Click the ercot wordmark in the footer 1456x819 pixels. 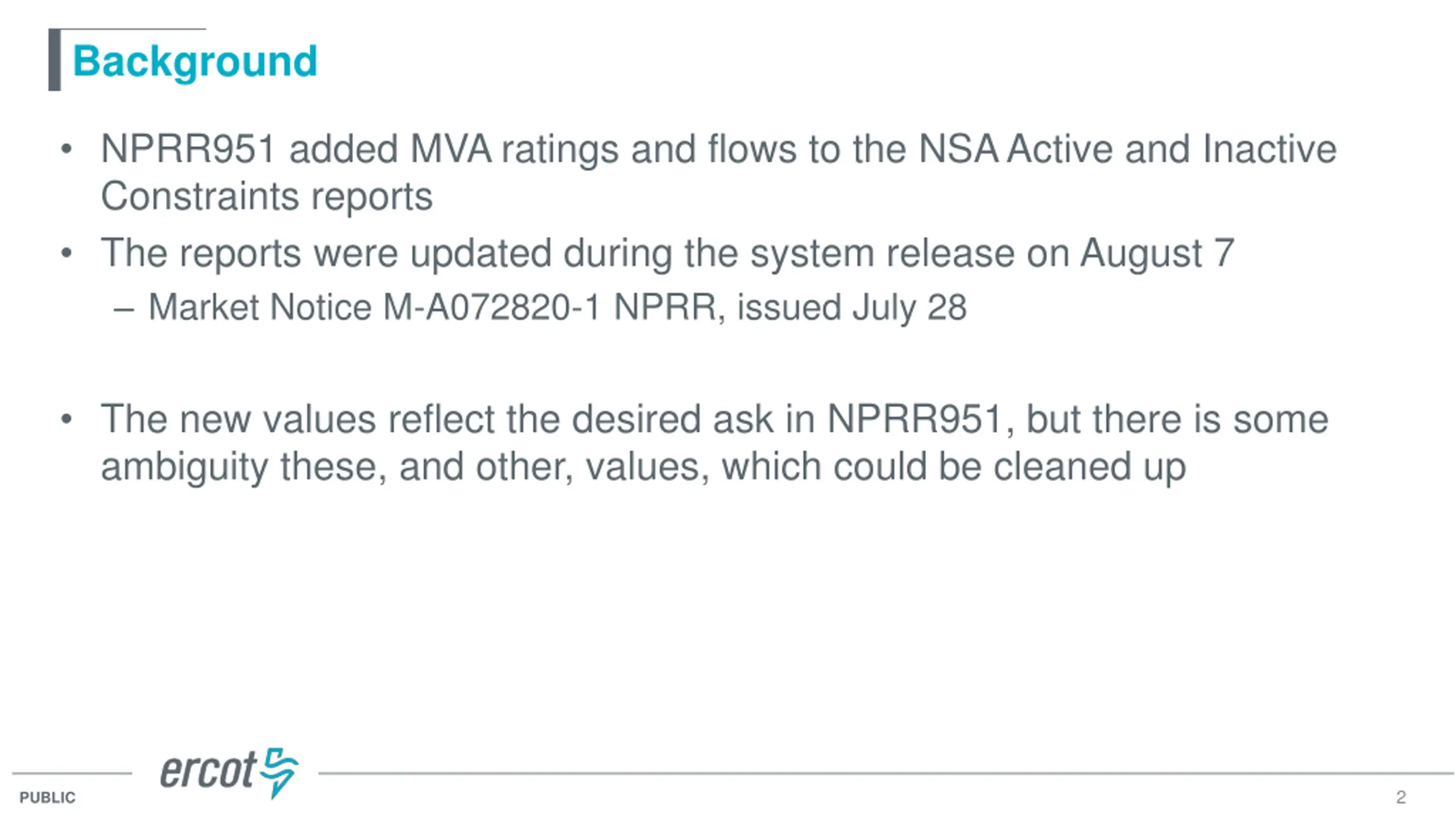(208, 771)
